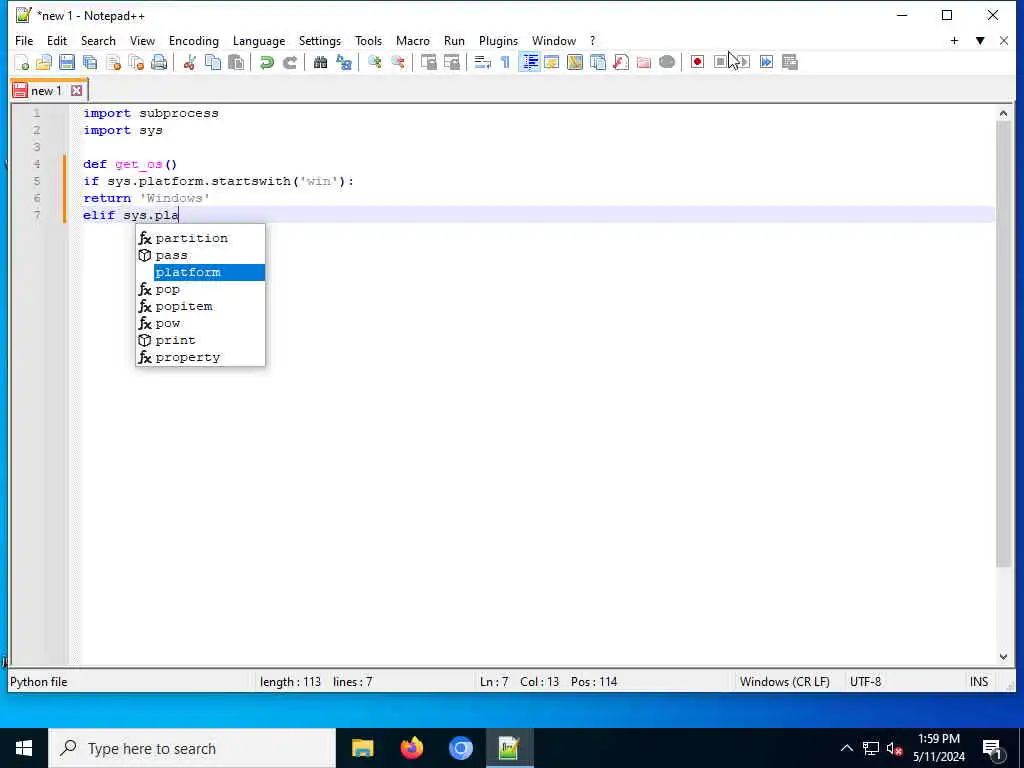
Task: Click the plus button in menu bar
Action: click(954, 40)
